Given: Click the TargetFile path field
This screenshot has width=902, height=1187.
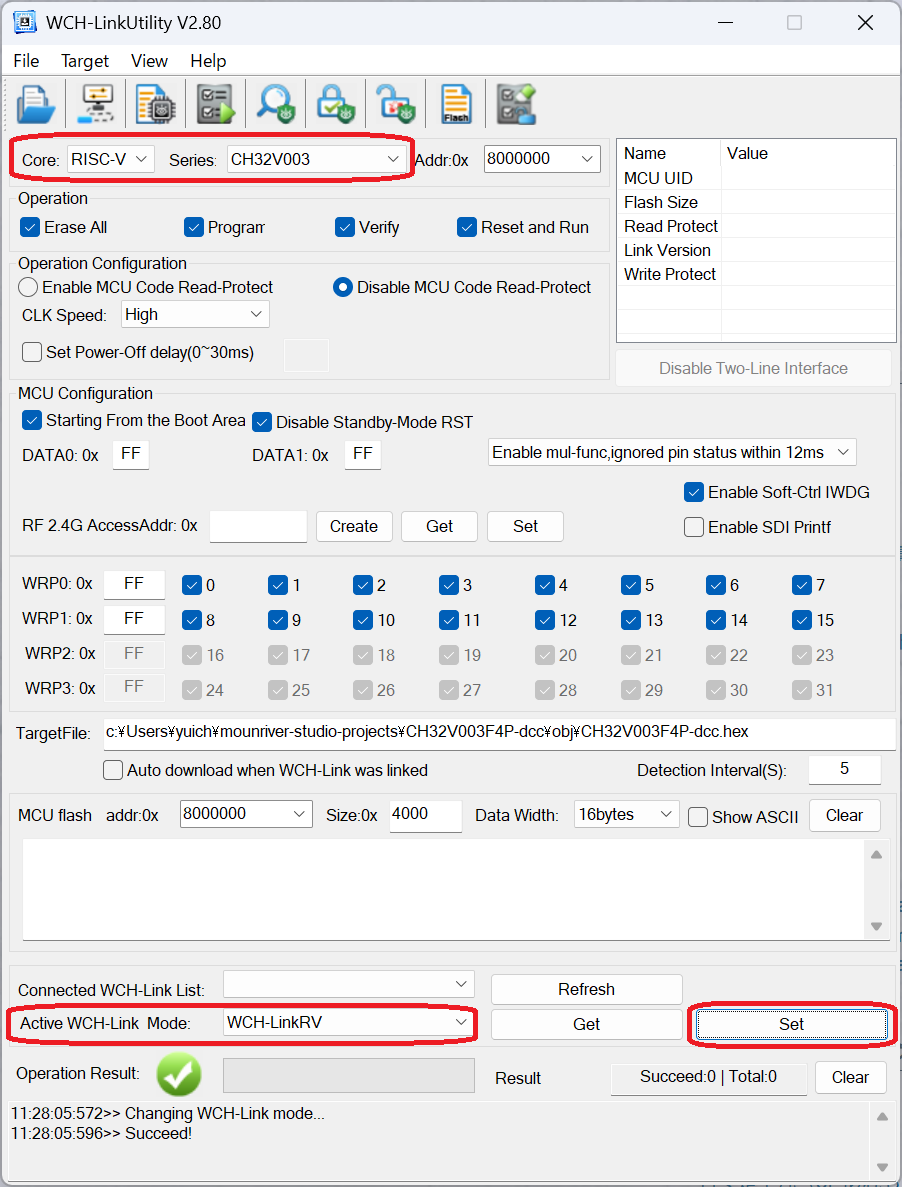Looking at the screenshot, I should pyautogui.click(x=499, y=732).
